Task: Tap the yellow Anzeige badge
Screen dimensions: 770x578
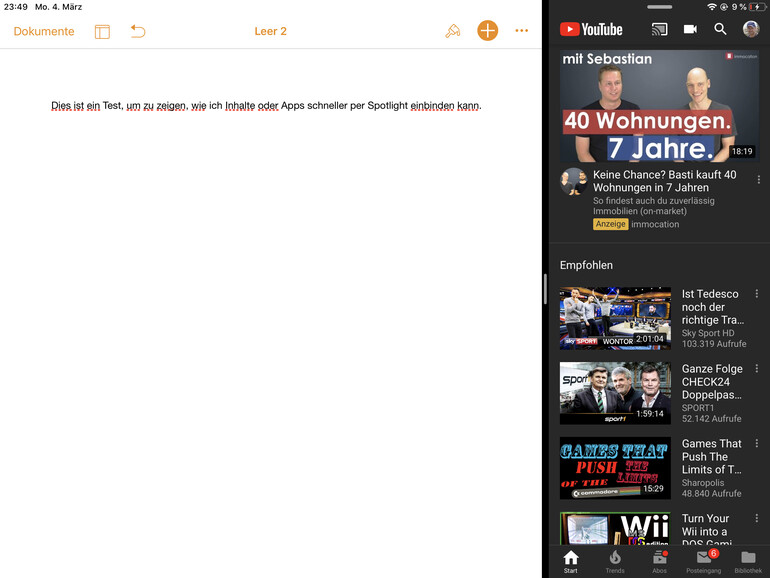Action: [610, 224]
